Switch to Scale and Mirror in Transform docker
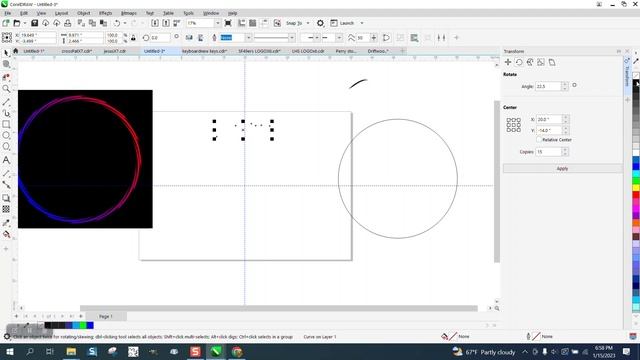The height and width of the screenshot is (360, 640). click(530, 62)
